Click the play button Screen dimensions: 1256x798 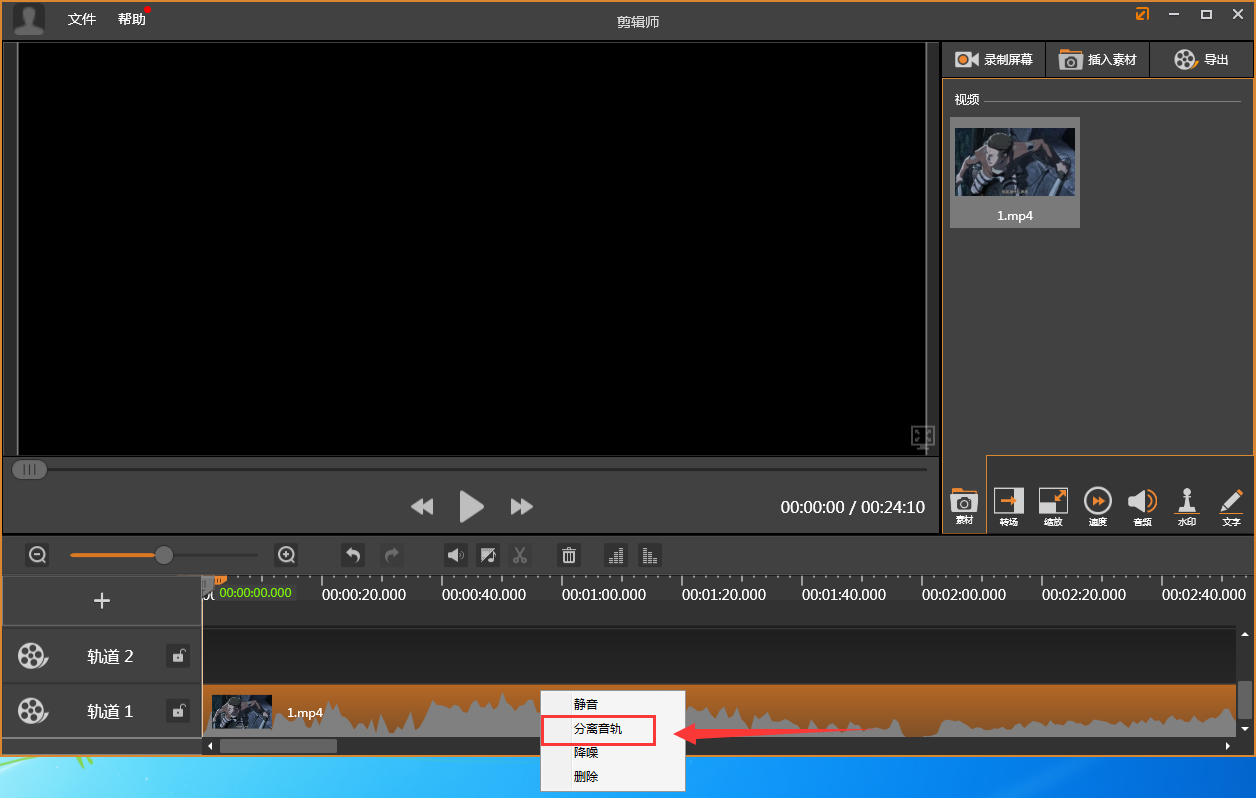[472, 506]
